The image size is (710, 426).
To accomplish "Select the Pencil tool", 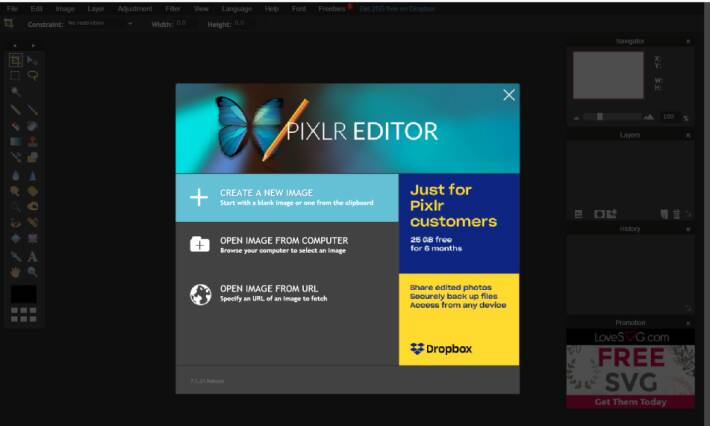I will point(15,109).
